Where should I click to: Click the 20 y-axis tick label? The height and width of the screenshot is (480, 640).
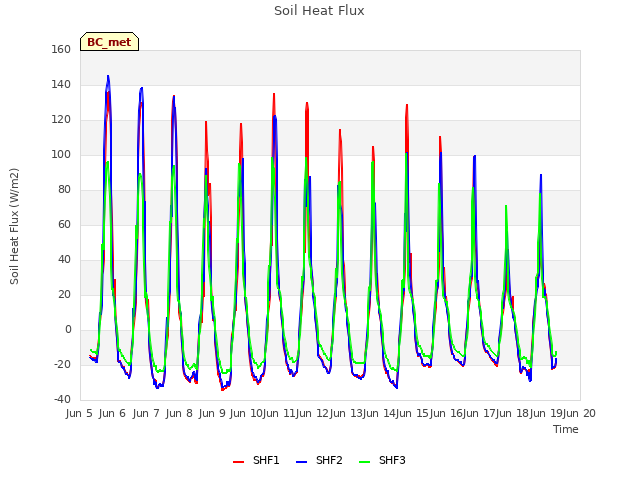pos(64,294)
